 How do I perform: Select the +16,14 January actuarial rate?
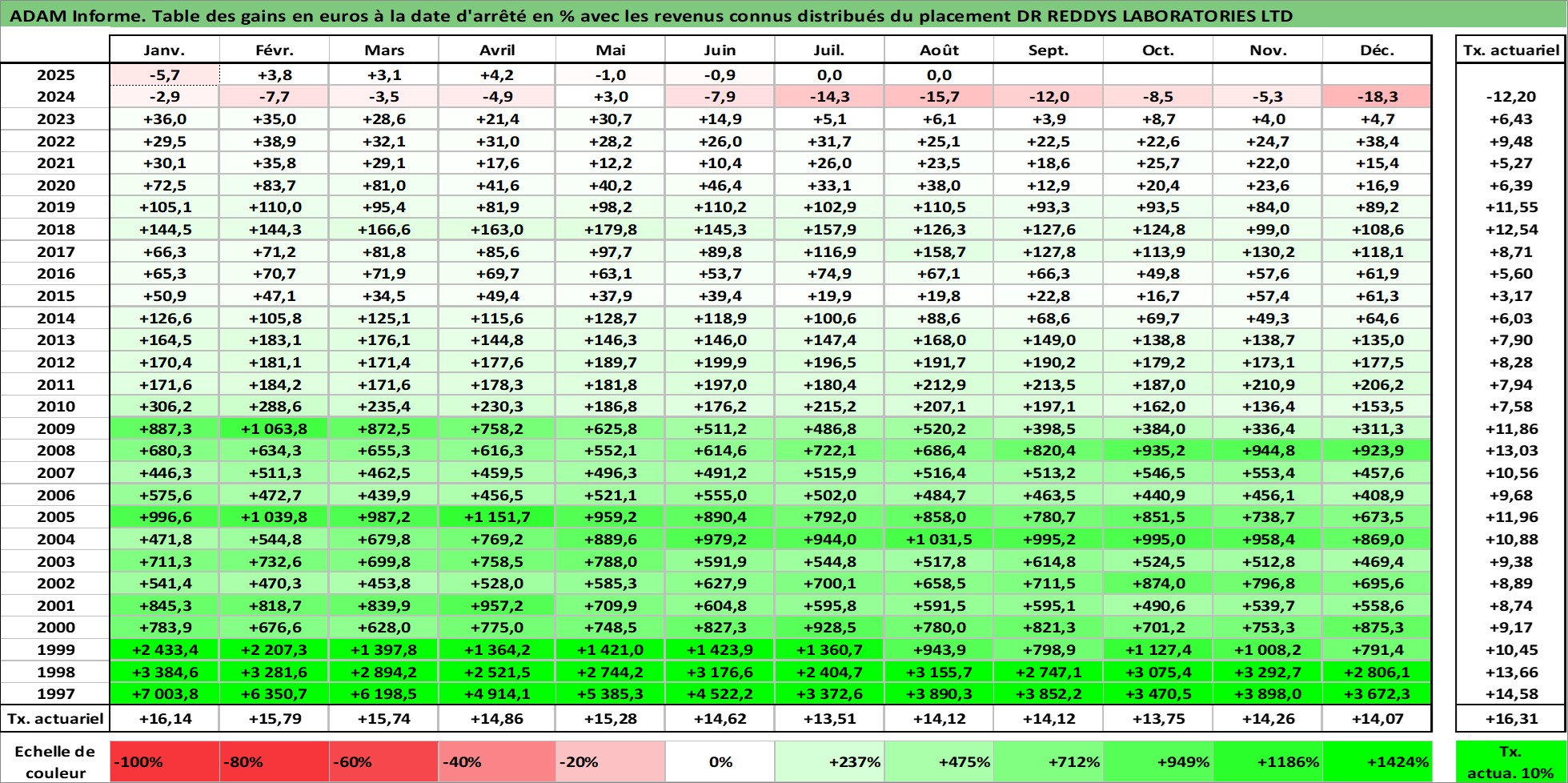[164, 718]
